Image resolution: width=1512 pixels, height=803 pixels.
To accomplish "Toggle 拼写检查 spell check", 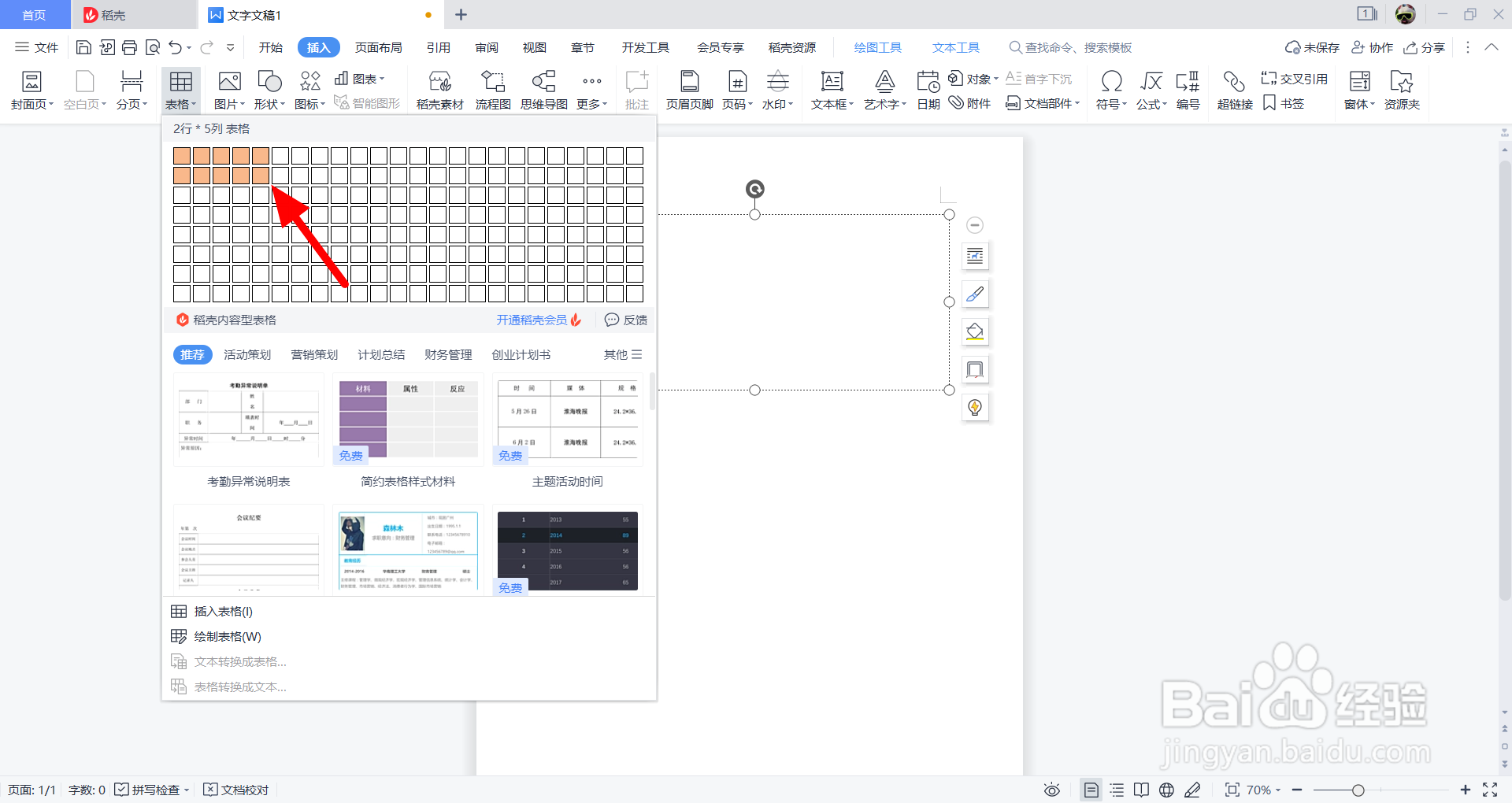I will (151, 790).
